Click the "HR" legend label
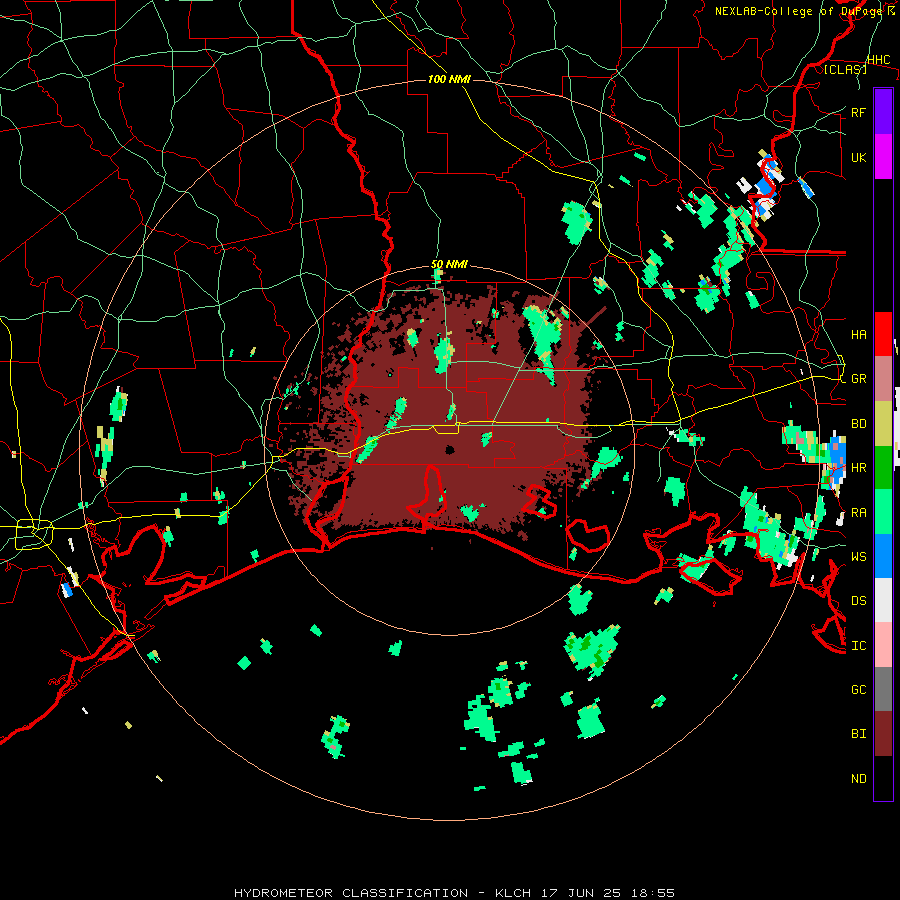 point(858,468)
